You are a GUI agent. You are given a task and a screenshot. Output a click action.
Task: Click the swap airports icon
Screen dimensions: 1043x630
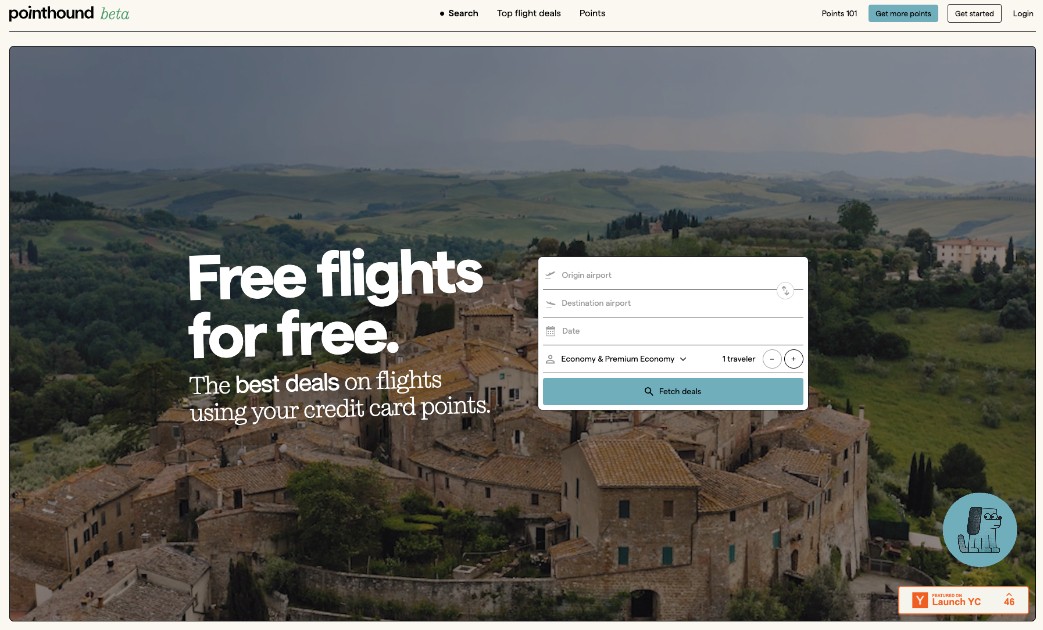785,290
